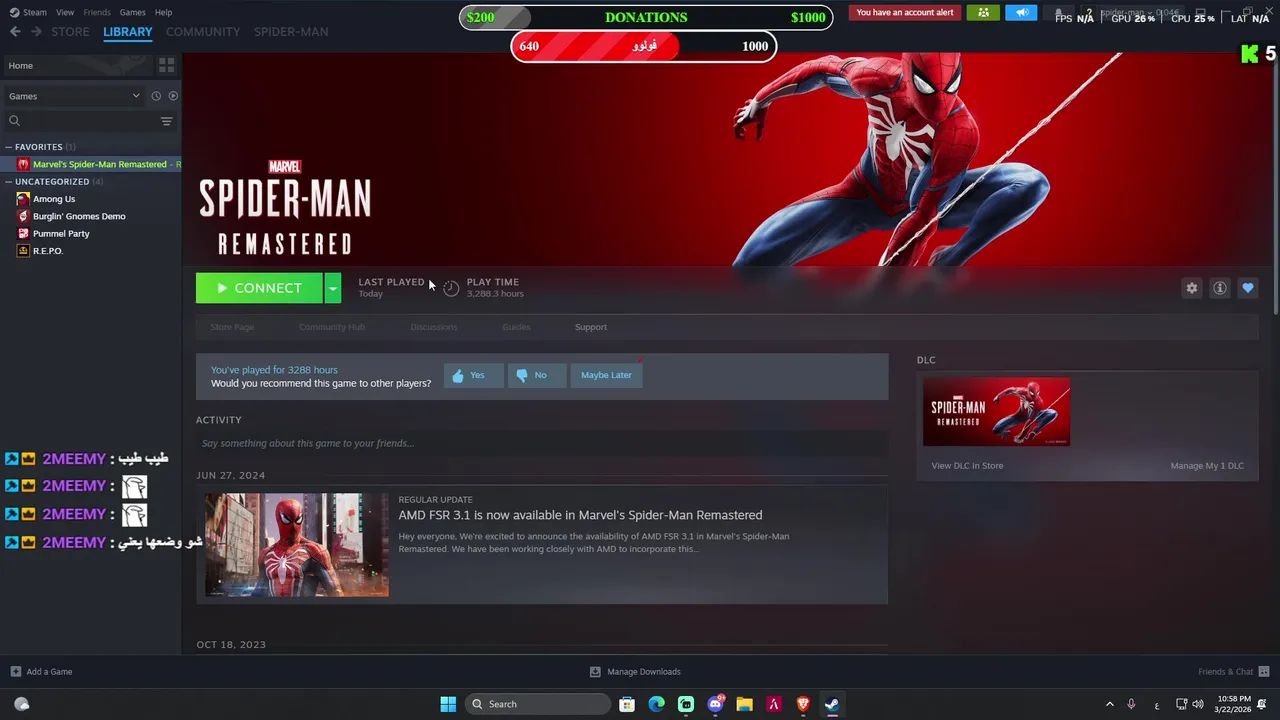The width and height of the screenshot is (1280, 720).
Task: Click the green CONNECT button
Action: (x=259, y=288)
